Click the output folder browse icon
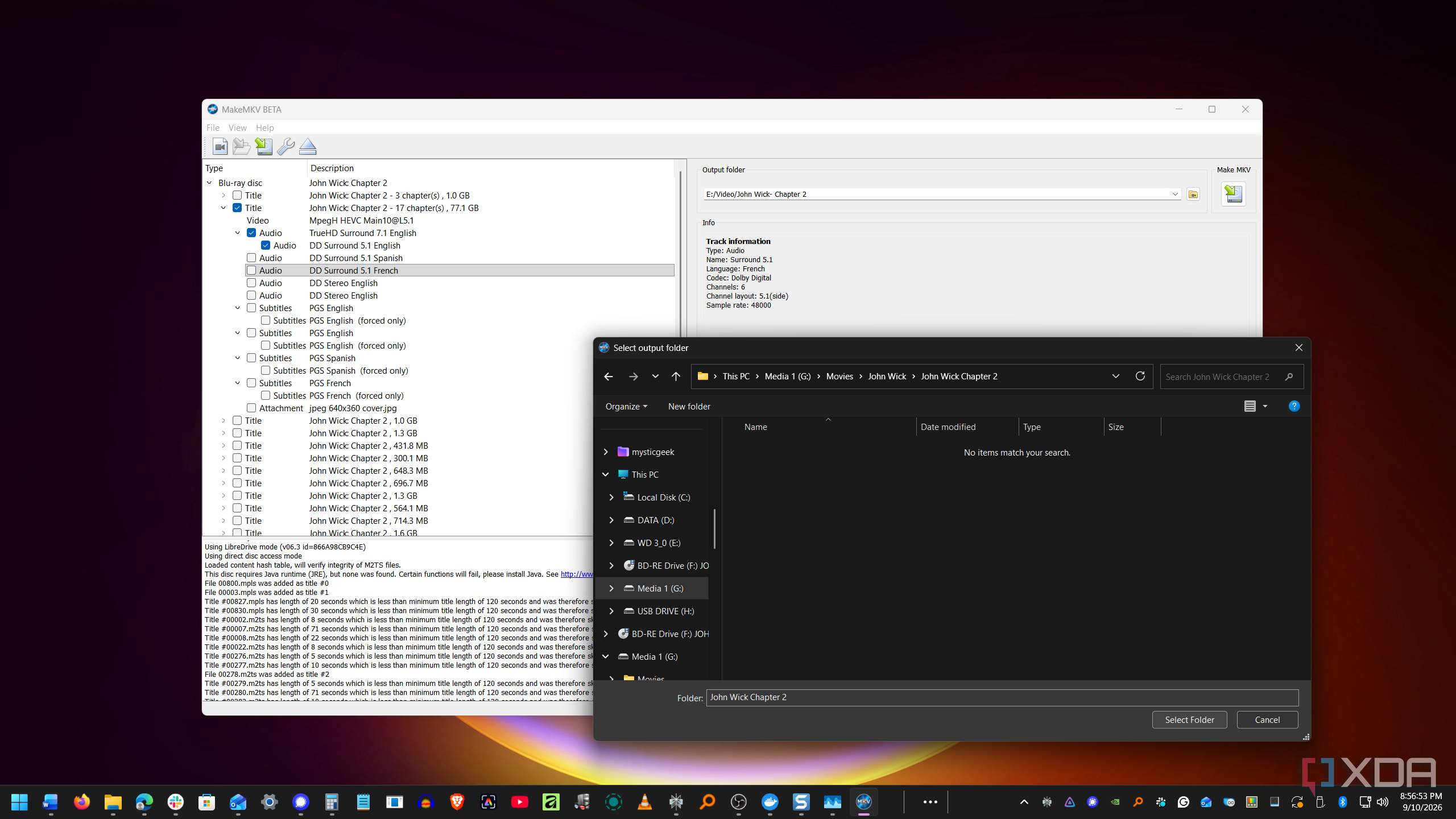 (1193, 195)
